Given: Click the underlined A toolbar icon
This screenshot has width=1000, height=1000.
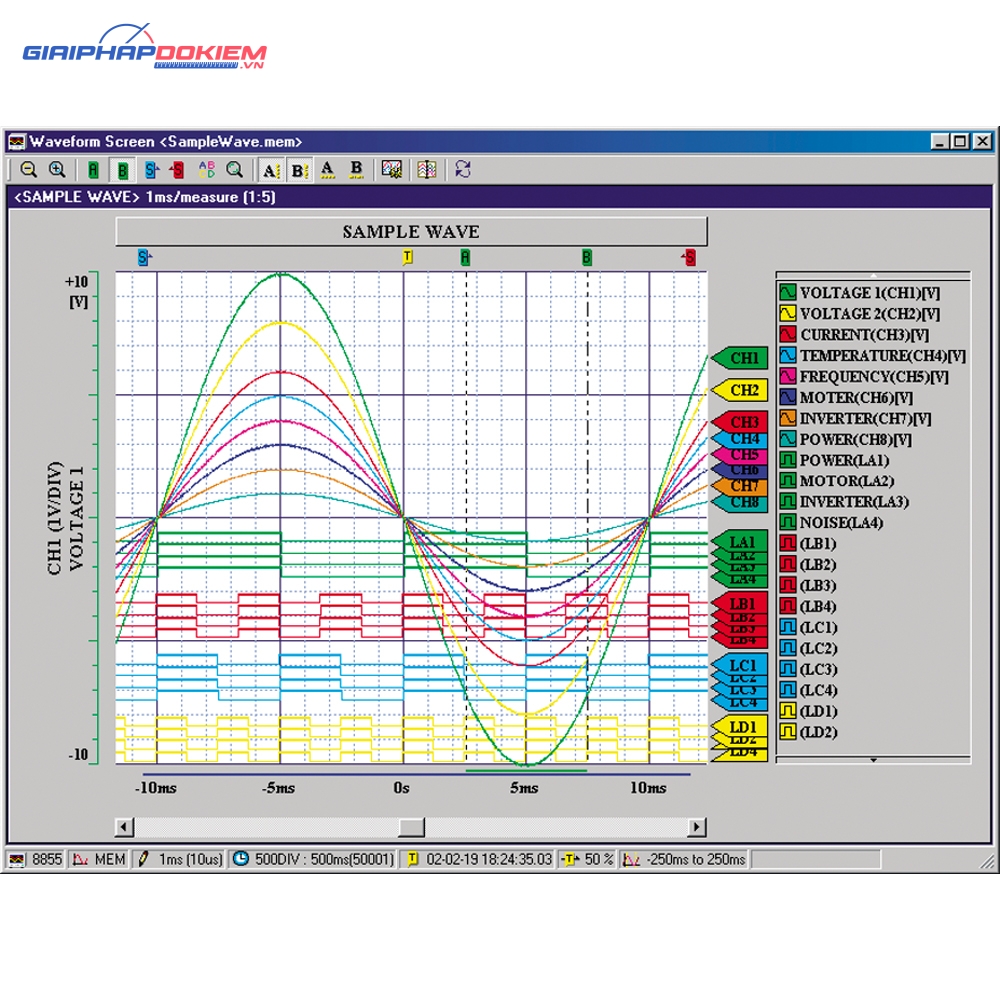Looking at the screenshot, I should 327,170.
